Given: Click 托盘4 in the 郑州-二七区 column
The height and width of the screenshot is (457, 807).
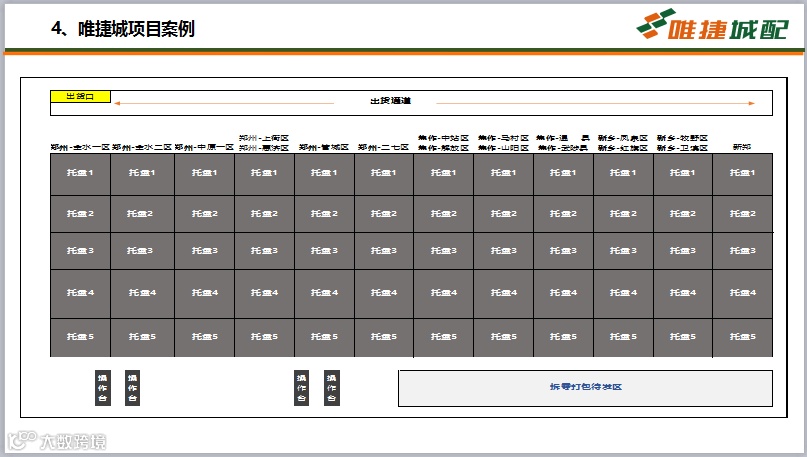Looking at the screenshot, I should pyautogui.click(x=383, y=293).
